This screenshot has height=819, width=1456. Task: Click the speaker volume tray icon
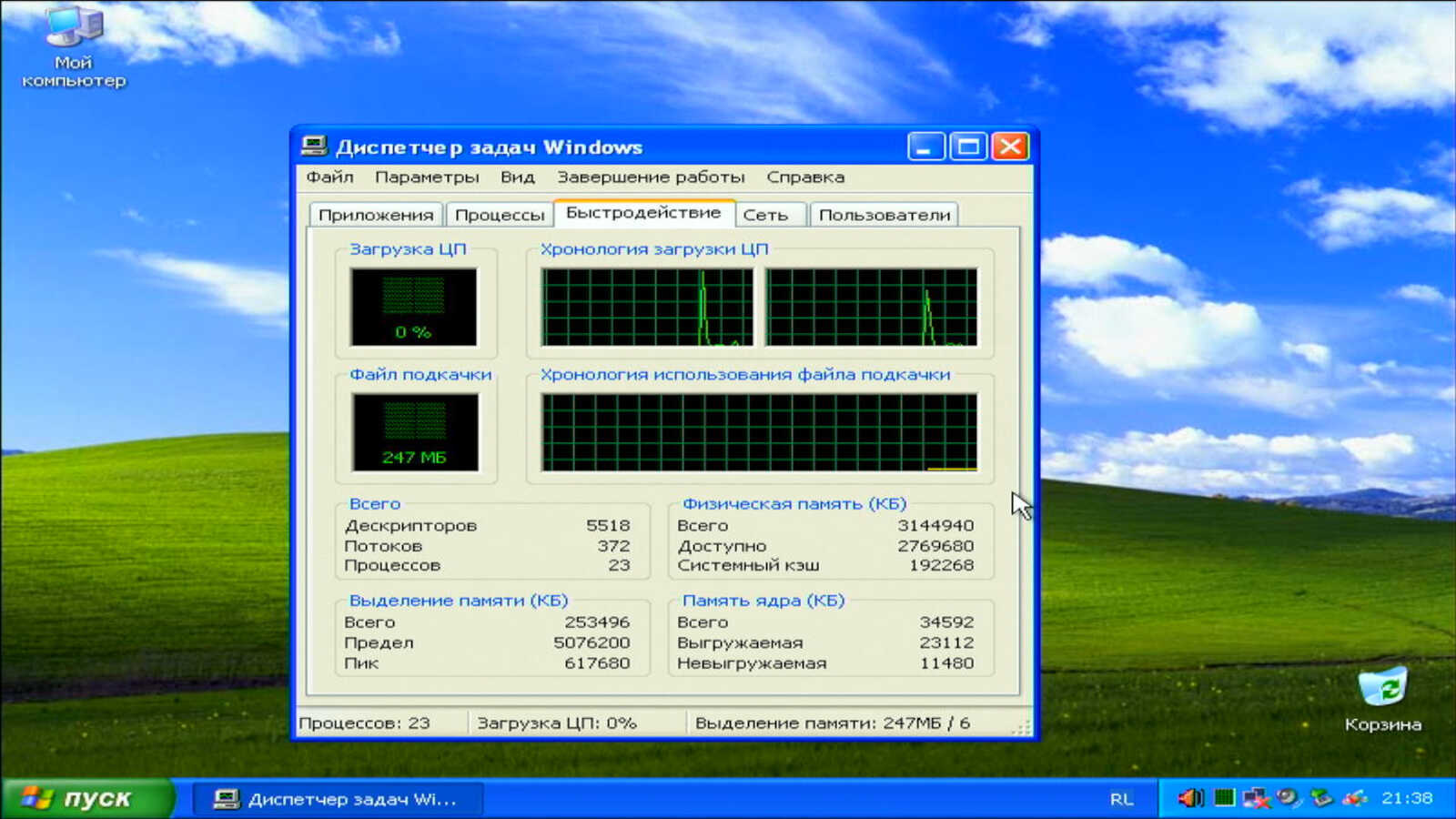click(1190, 798)
